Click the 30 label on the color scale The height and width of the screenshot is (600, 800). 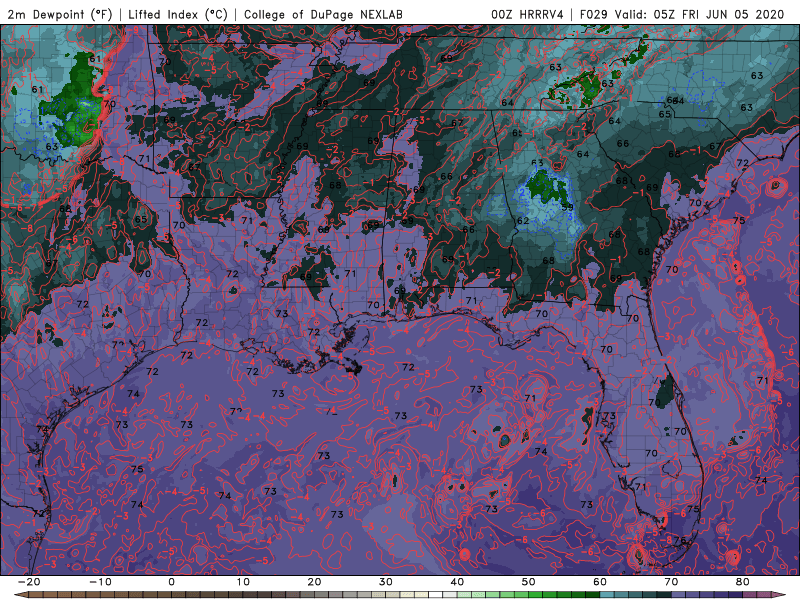point(386,582)
